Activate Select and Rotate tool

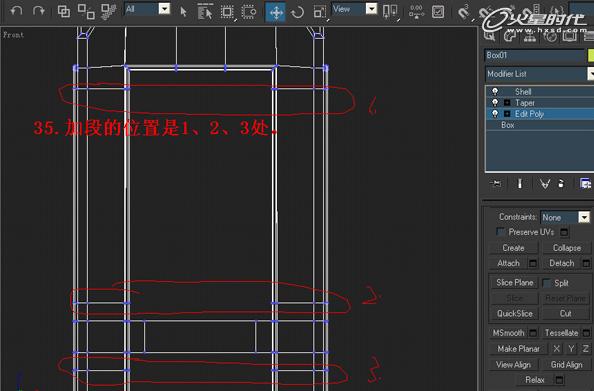pos(297,12)
